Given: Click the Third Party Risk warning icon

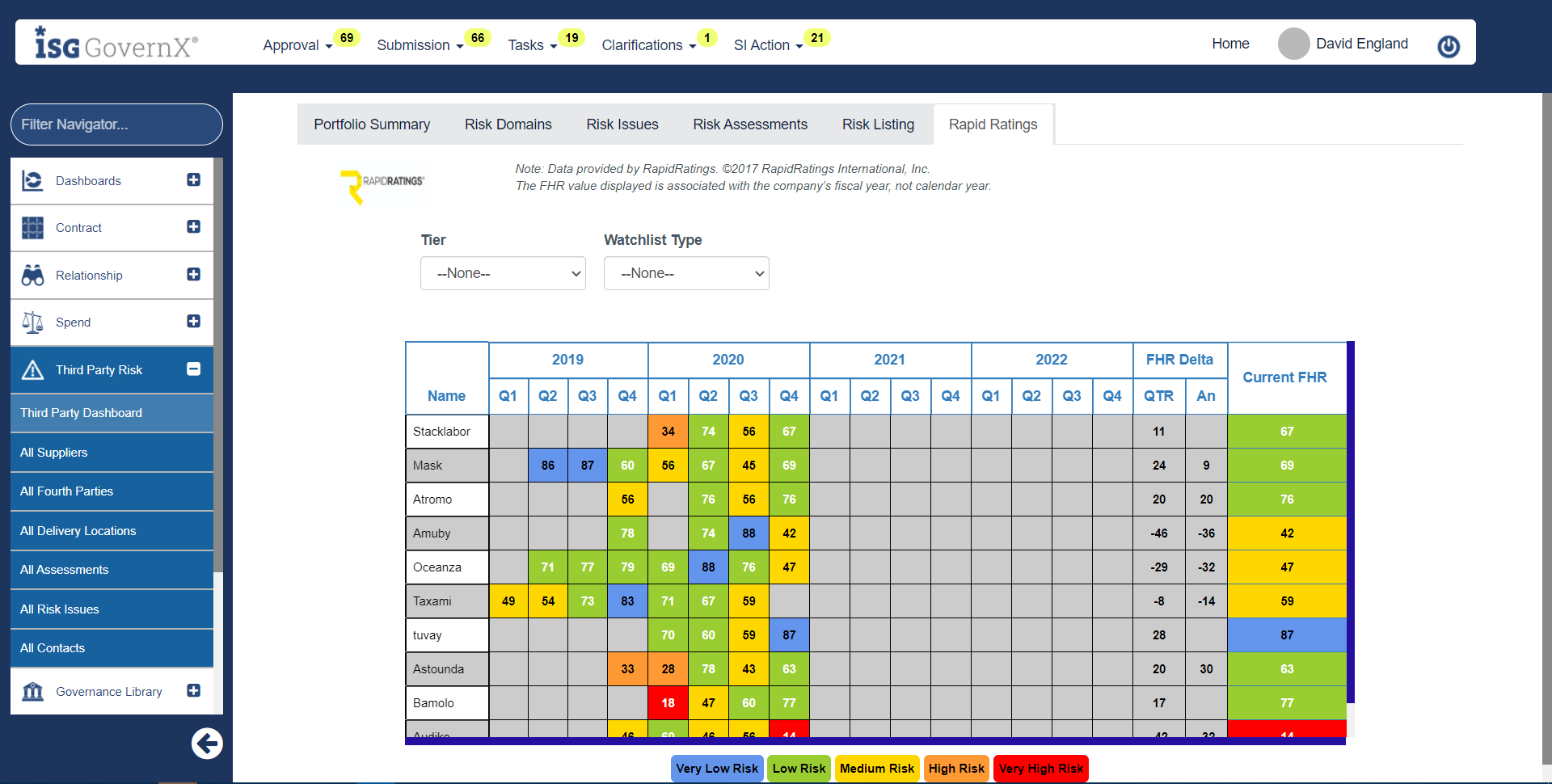Looking at the screenshot, I should coord(32,370).
